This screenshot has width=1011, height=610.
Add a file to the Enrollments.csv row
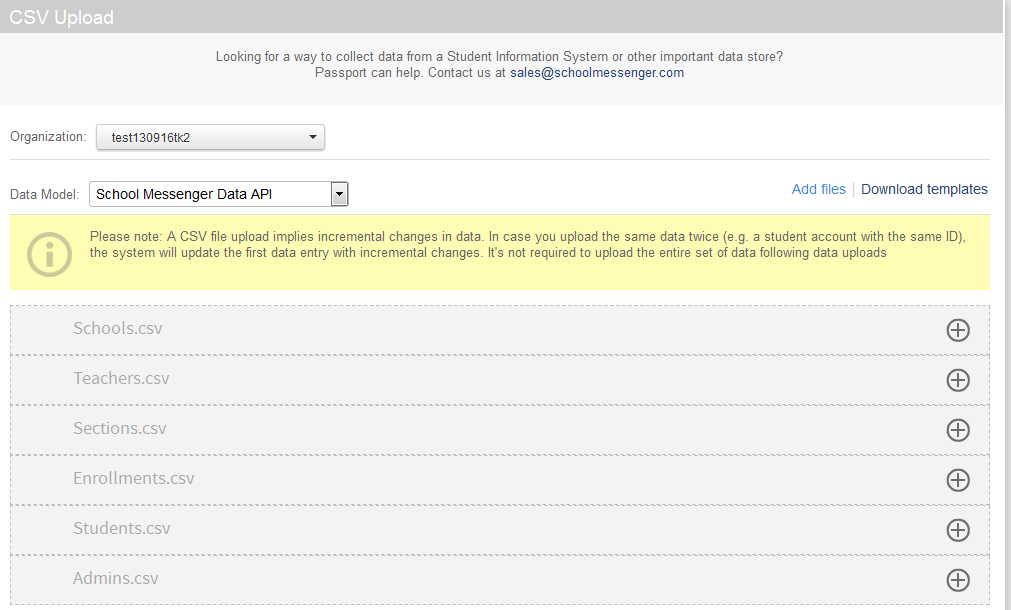click(957, 480)
